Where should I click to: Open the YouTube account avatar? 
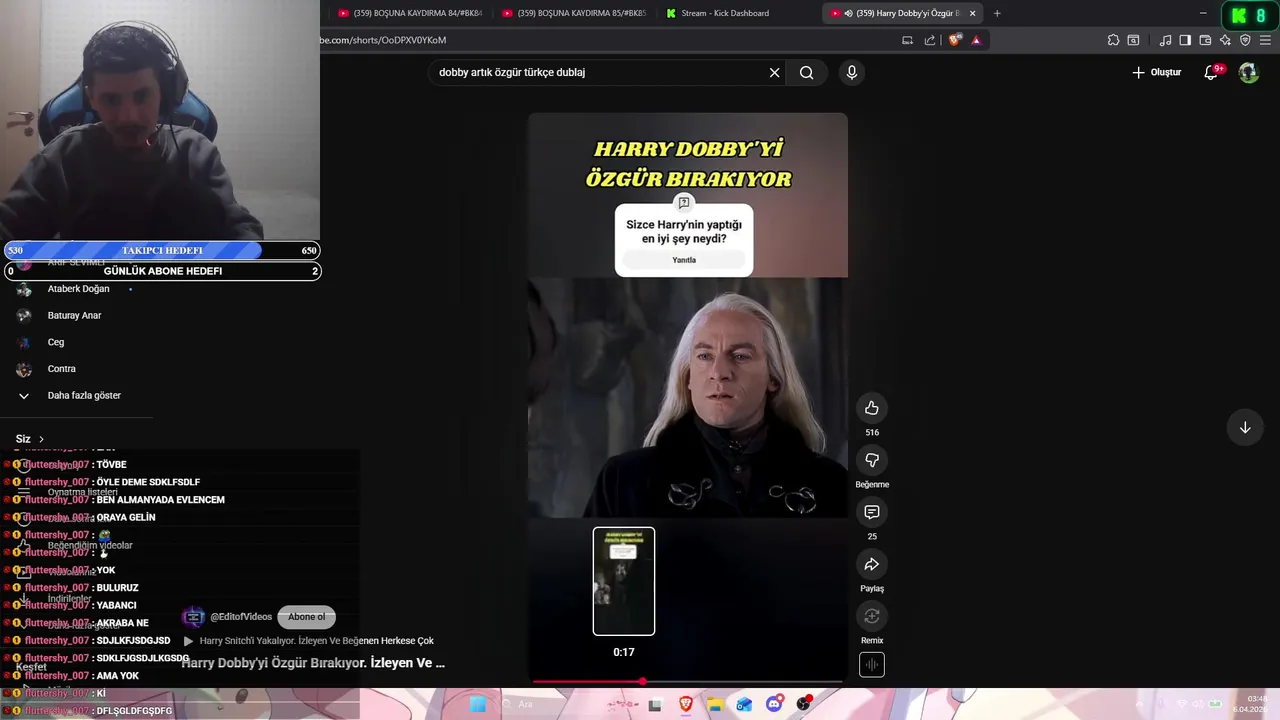pyautogui.click(x=1248, y=72)
